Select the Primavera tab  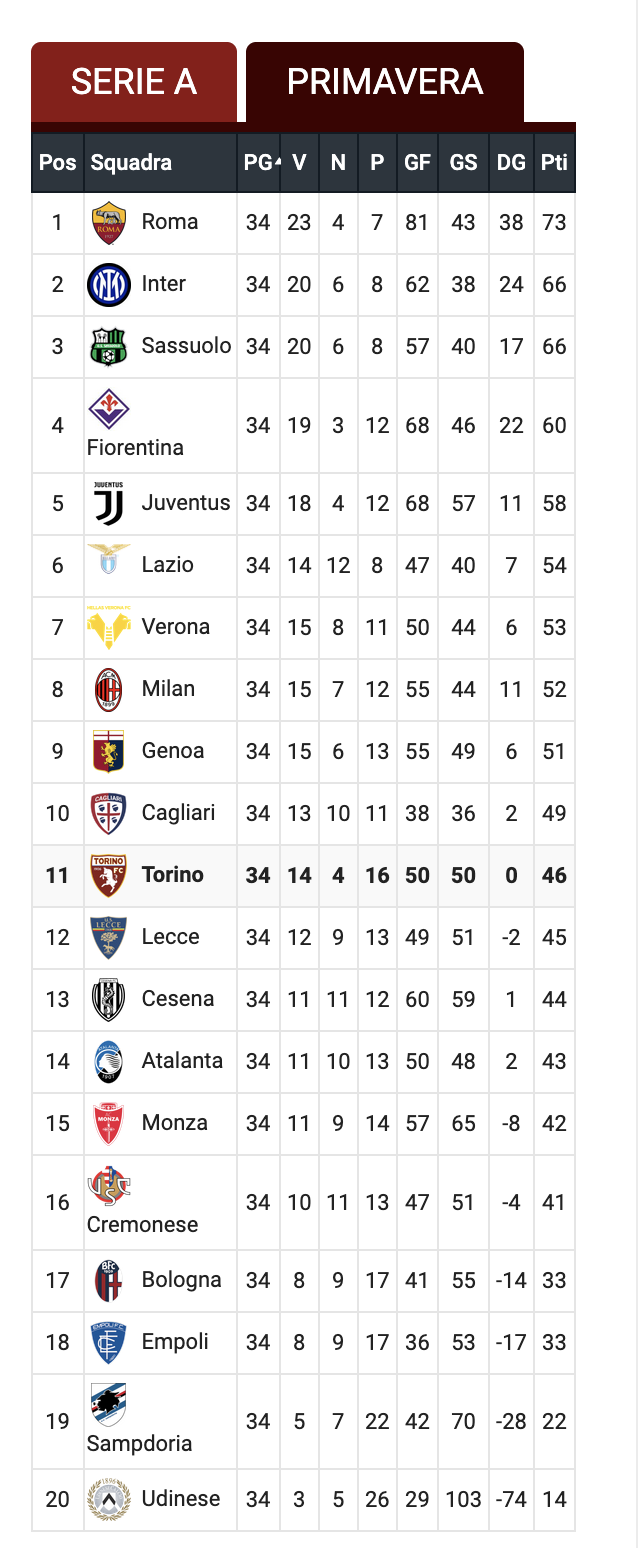pos(385,82)
